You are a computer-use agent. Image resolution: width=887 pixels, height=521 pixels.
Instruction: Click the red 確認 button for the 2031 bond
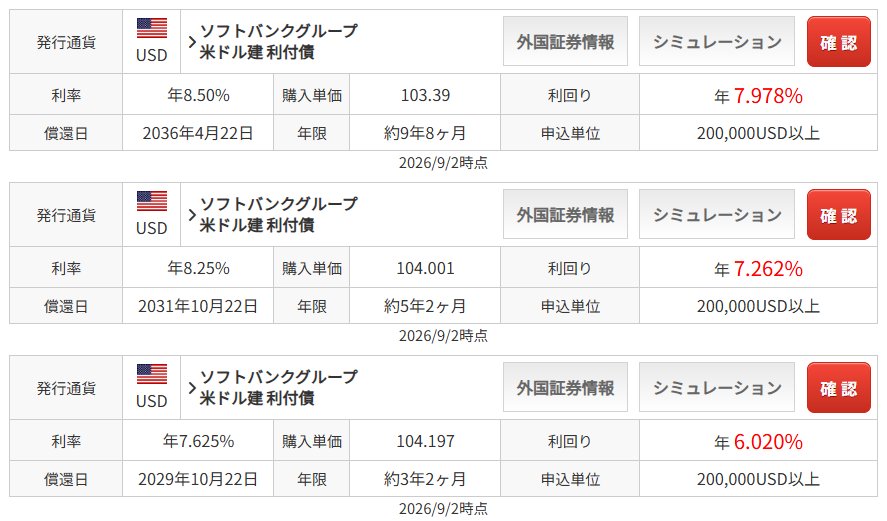pyautogui.click(x=838, y=215)
